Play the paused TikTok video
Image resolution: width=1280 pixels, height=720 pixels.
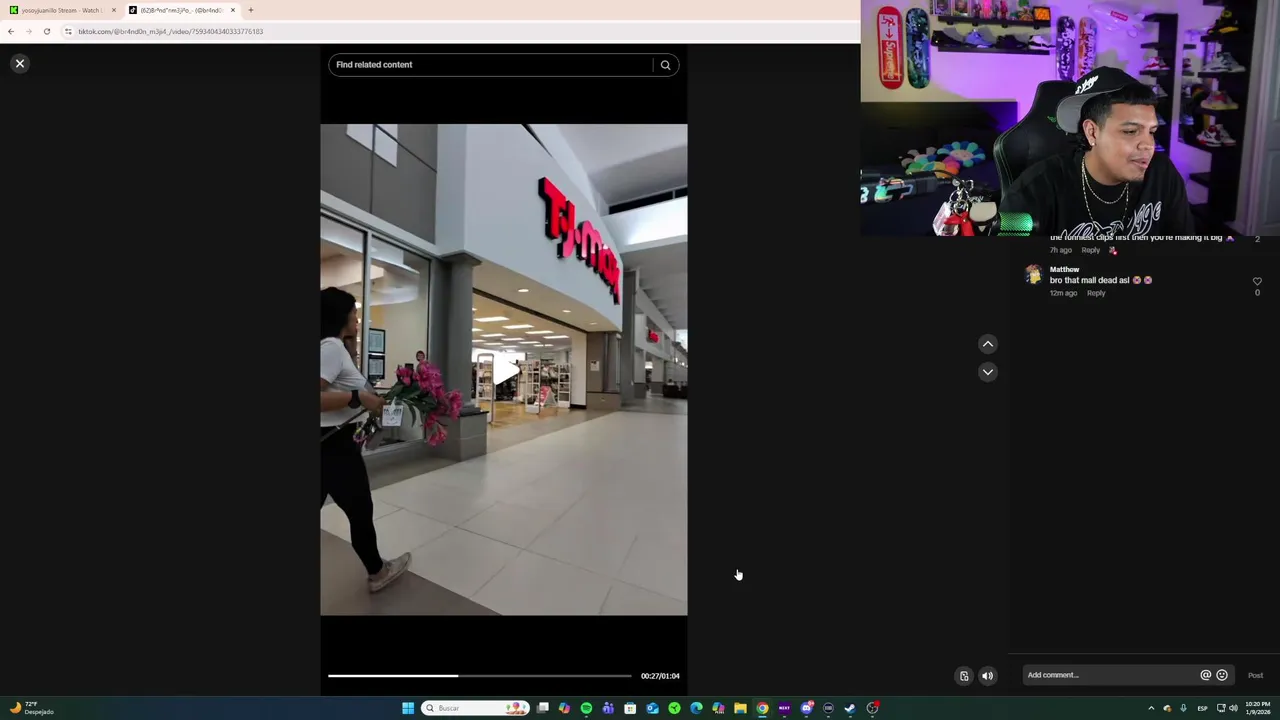click(x=505, y=370)
